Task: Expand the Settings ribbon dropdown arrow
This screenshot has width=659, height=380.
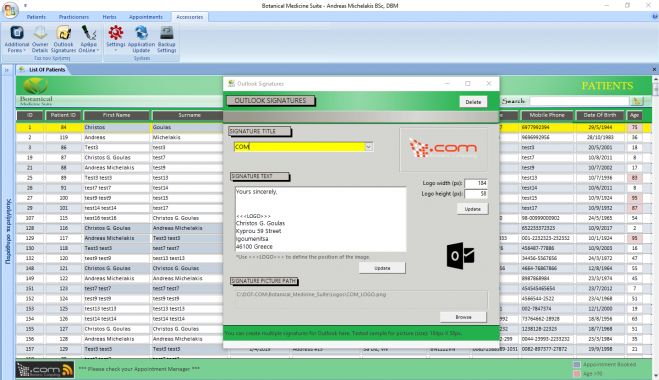Action: pos(116,50)
